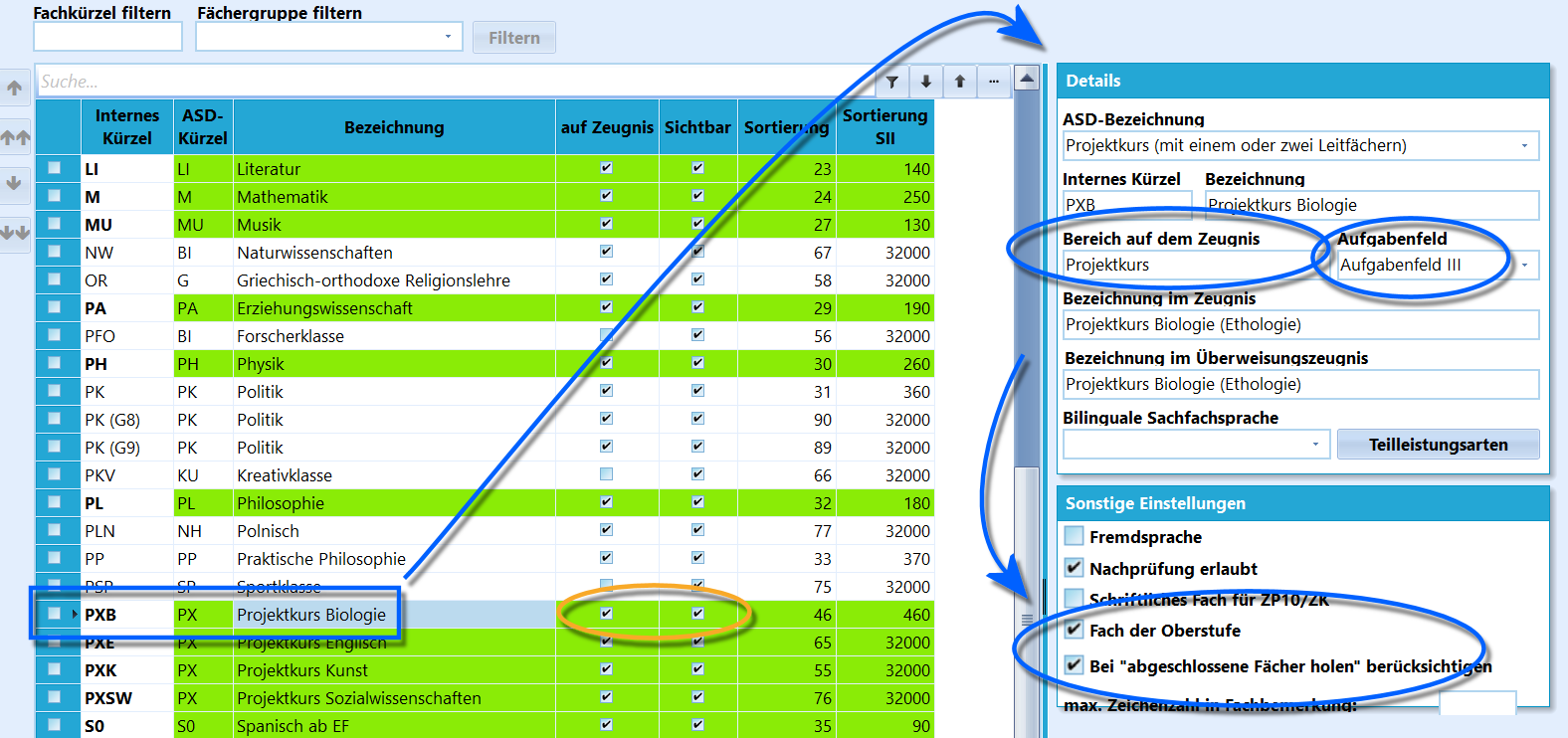
Task: Click the row expander arrow next to PXB
Action: tap(75, 614)
